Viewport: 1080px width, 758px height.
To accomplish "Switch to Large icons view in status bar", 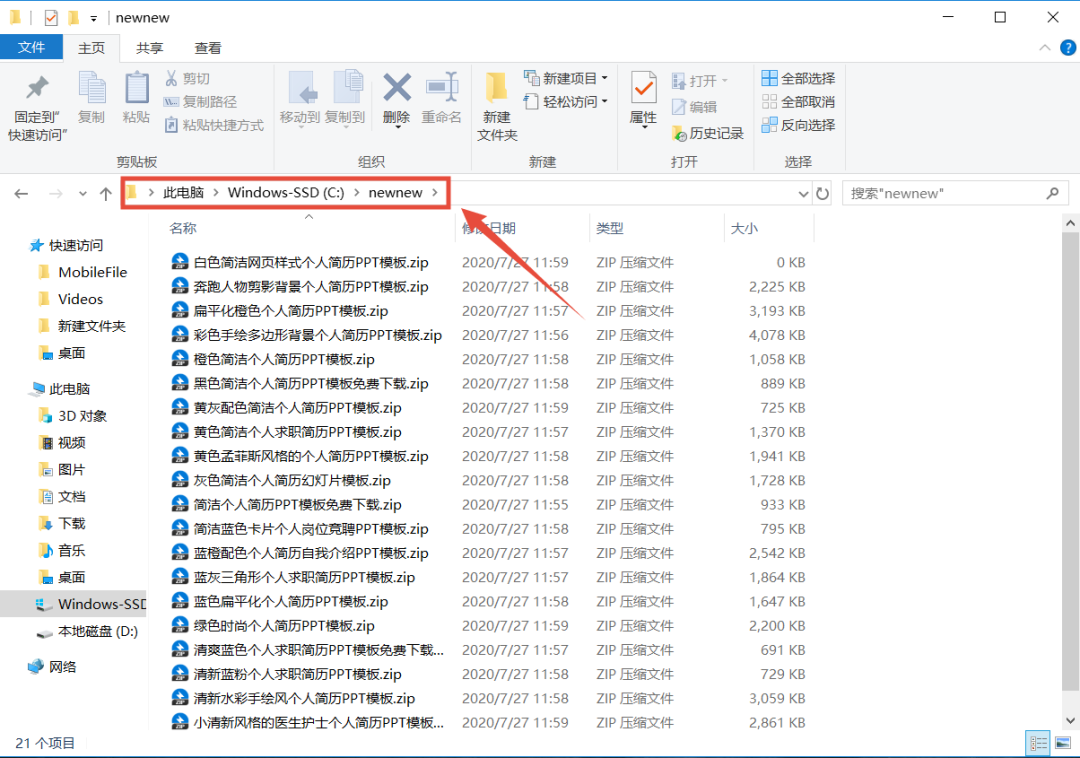I will 1063,744.
